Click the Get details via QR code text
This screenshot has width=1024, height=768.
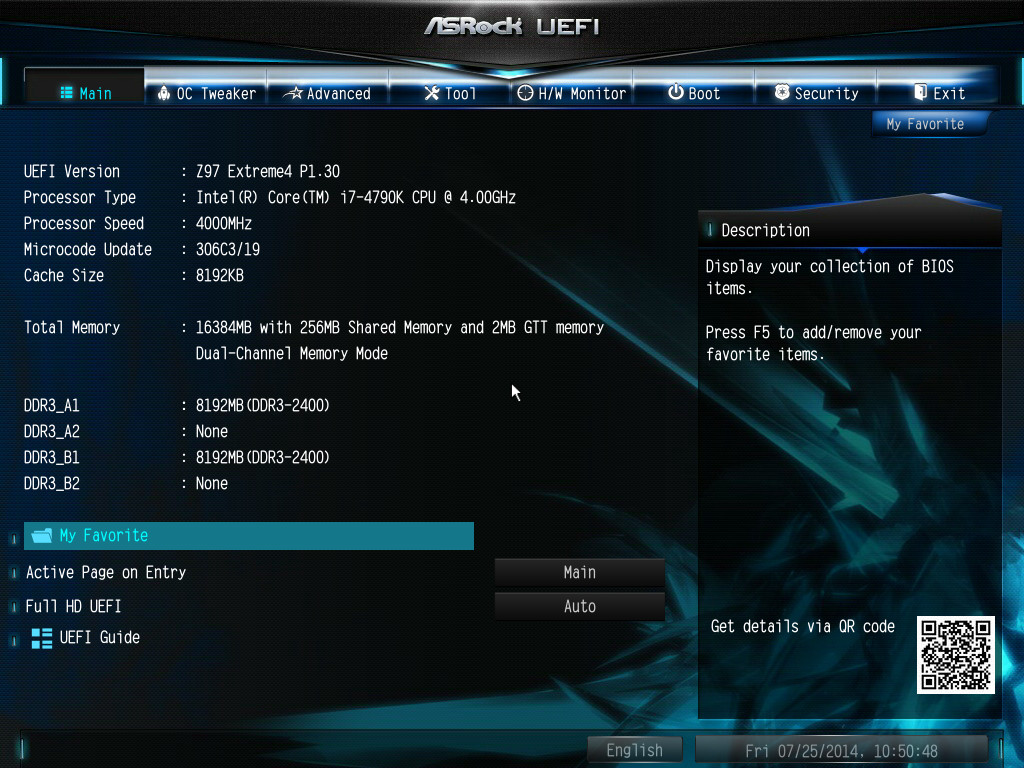pyautogui.click(x=803, y=627)
